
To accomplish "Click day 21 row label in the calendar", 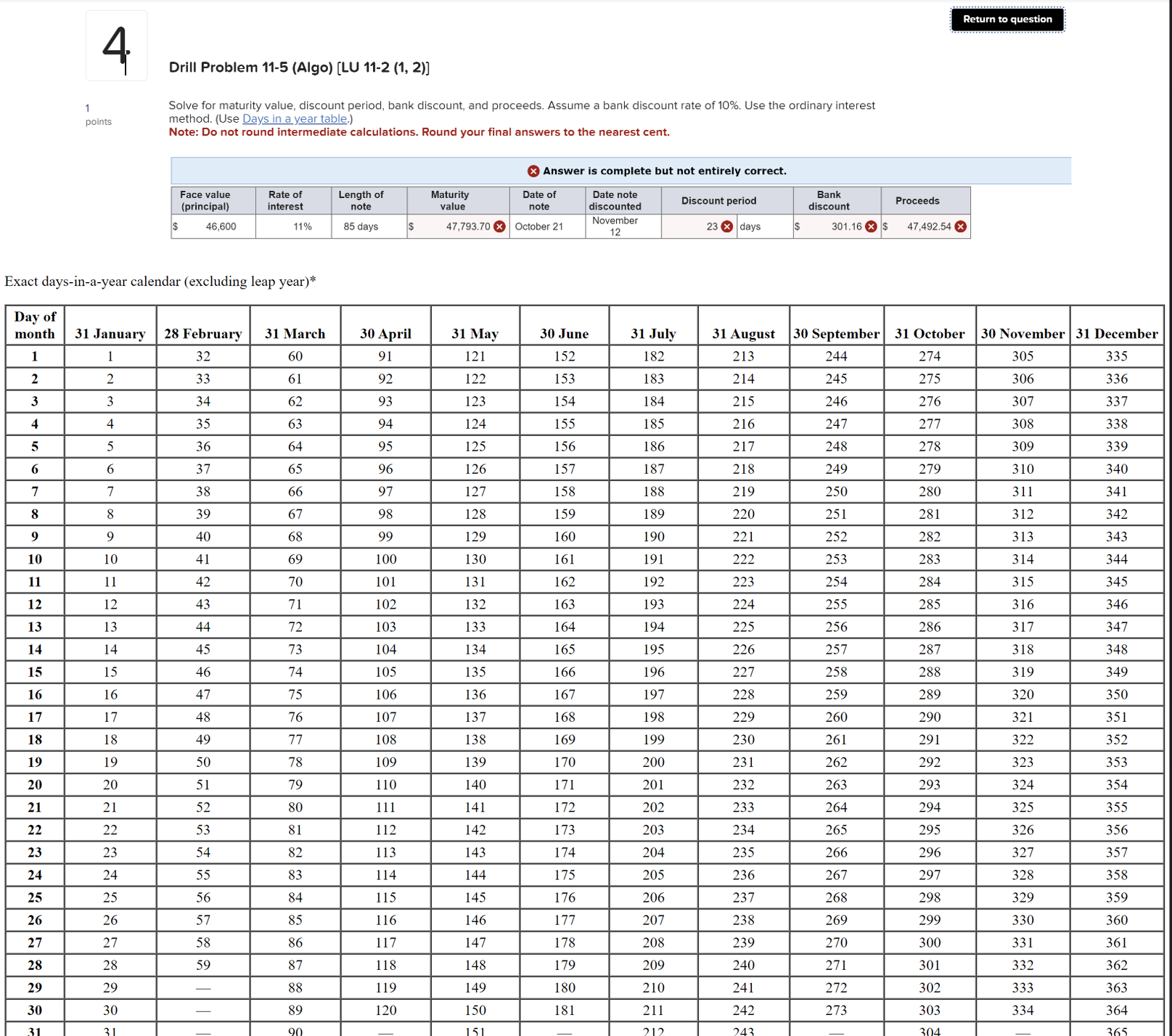I will tap(35, 807).
